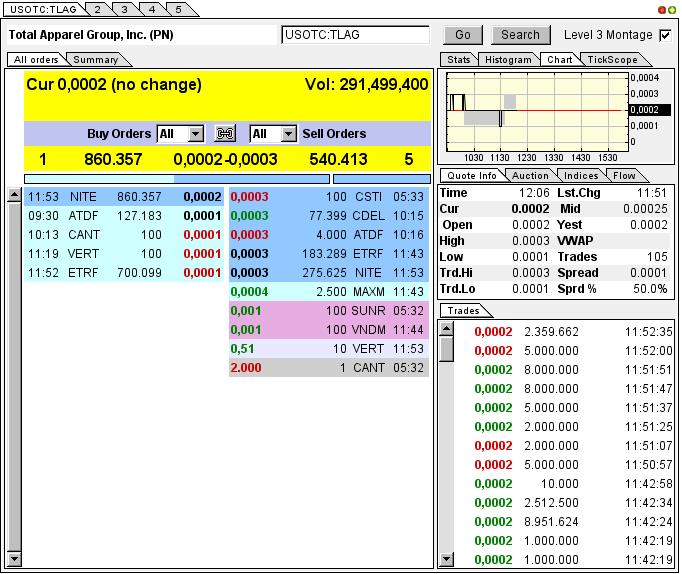The width and height of the screenshot is (682, 574).
Task: Click the order book scroll down arrow
Action: [x=14, y=558]
